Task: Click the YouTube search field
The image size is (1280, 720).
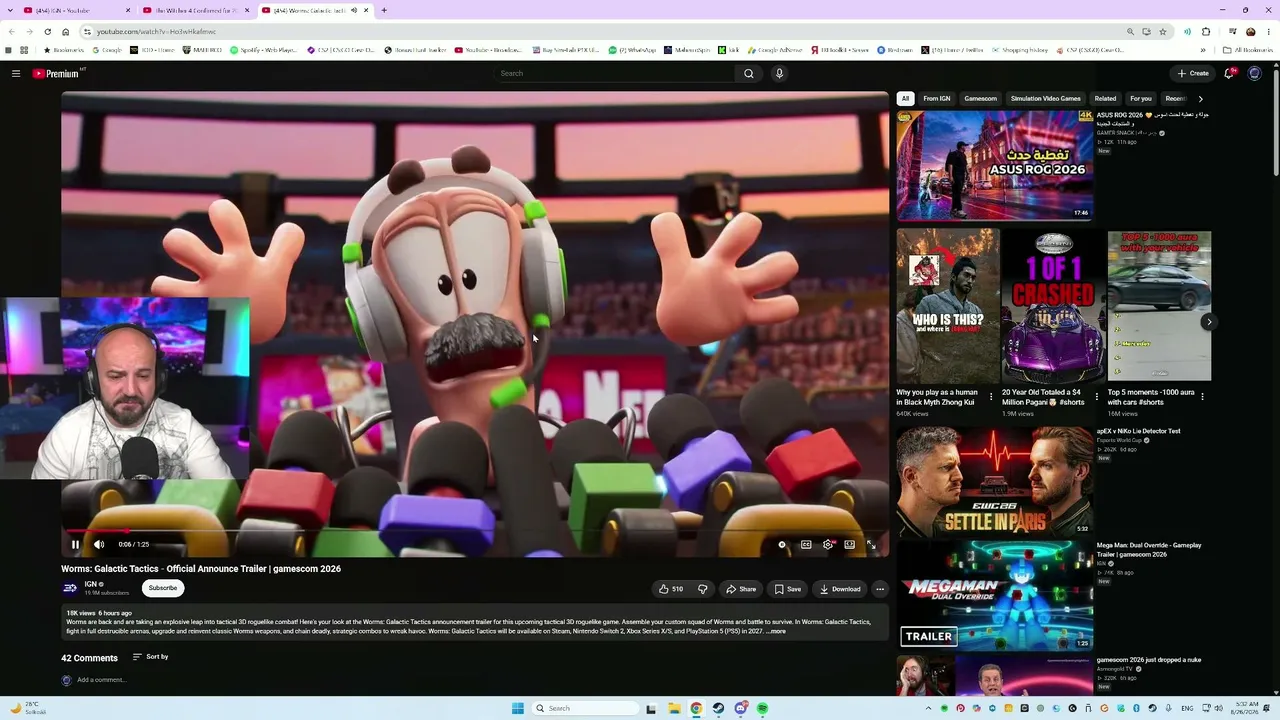Action: coord(615,73)
